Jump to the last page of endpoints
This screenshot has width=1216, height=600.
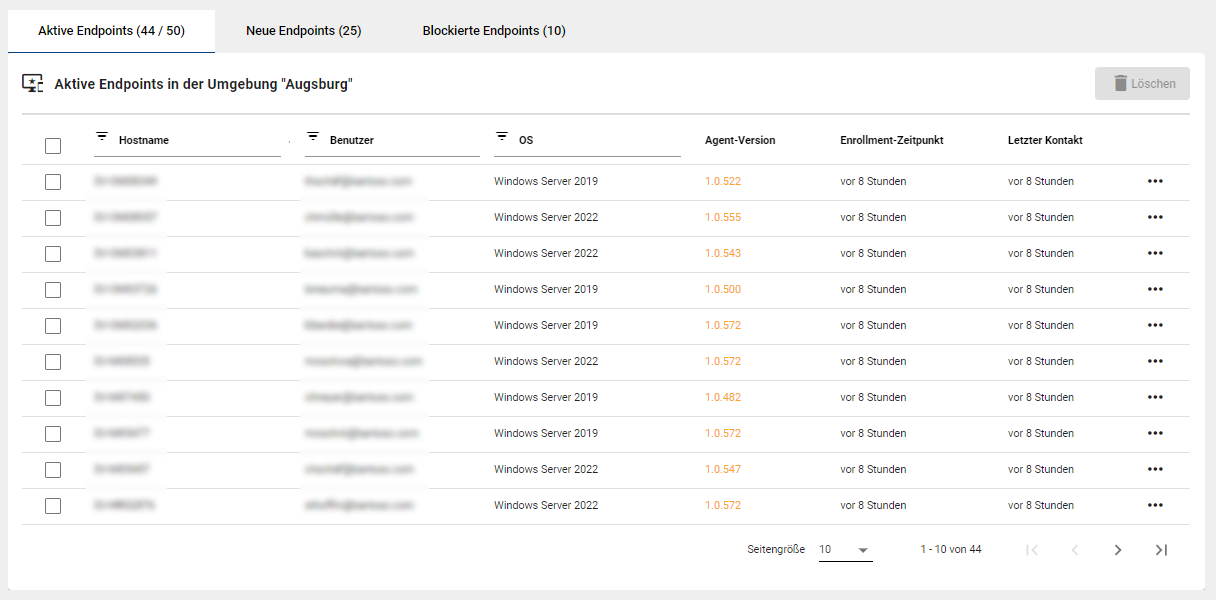(x=1161, y=550)
